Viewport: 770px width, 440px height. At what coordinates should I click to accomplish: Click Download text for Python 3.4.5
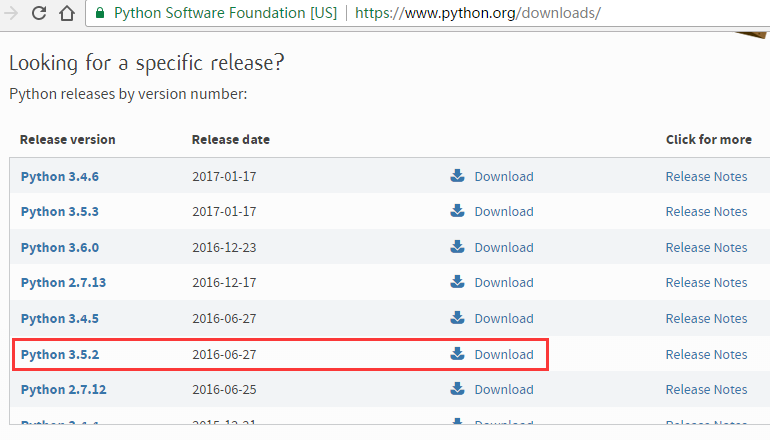click(x=504, y=319)
